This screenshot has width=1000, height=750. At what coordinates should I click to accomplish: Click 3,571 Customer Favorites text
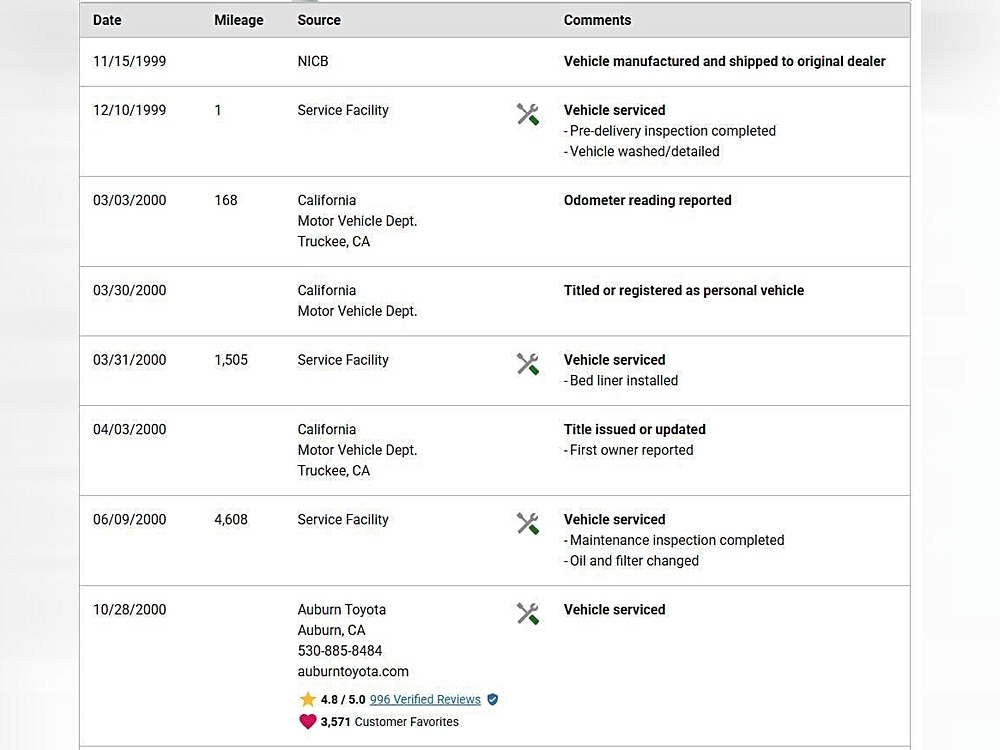(390, 722)
